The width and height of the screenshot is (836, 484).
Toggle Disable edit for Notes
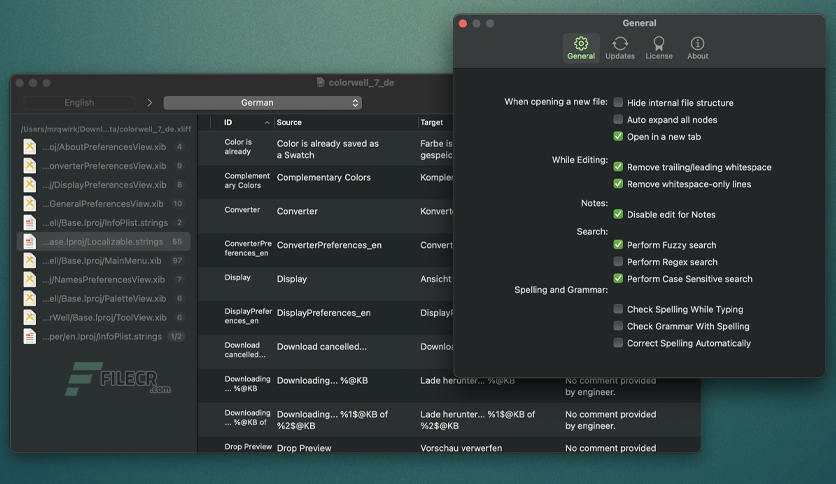point(618,214)
